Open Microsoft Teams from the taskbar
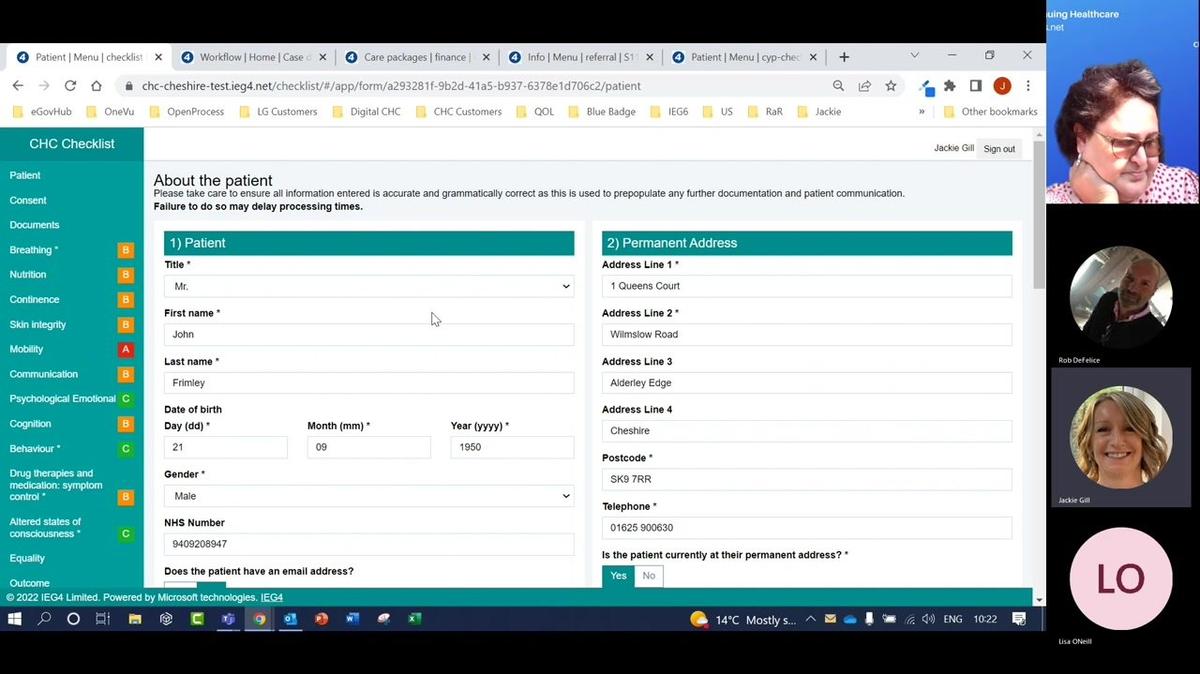The image size is (1200, 674). tap(228, 619)
